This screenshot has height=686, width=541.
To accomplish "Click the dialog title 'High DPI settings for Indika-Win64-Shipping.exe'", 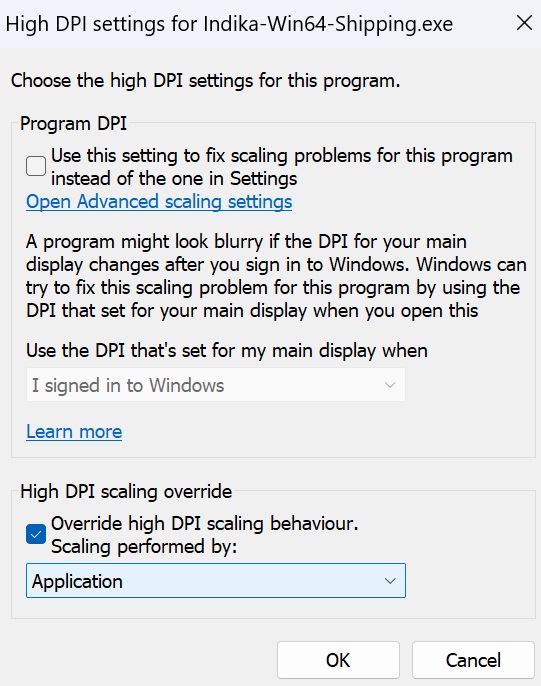I will (229, 24).
